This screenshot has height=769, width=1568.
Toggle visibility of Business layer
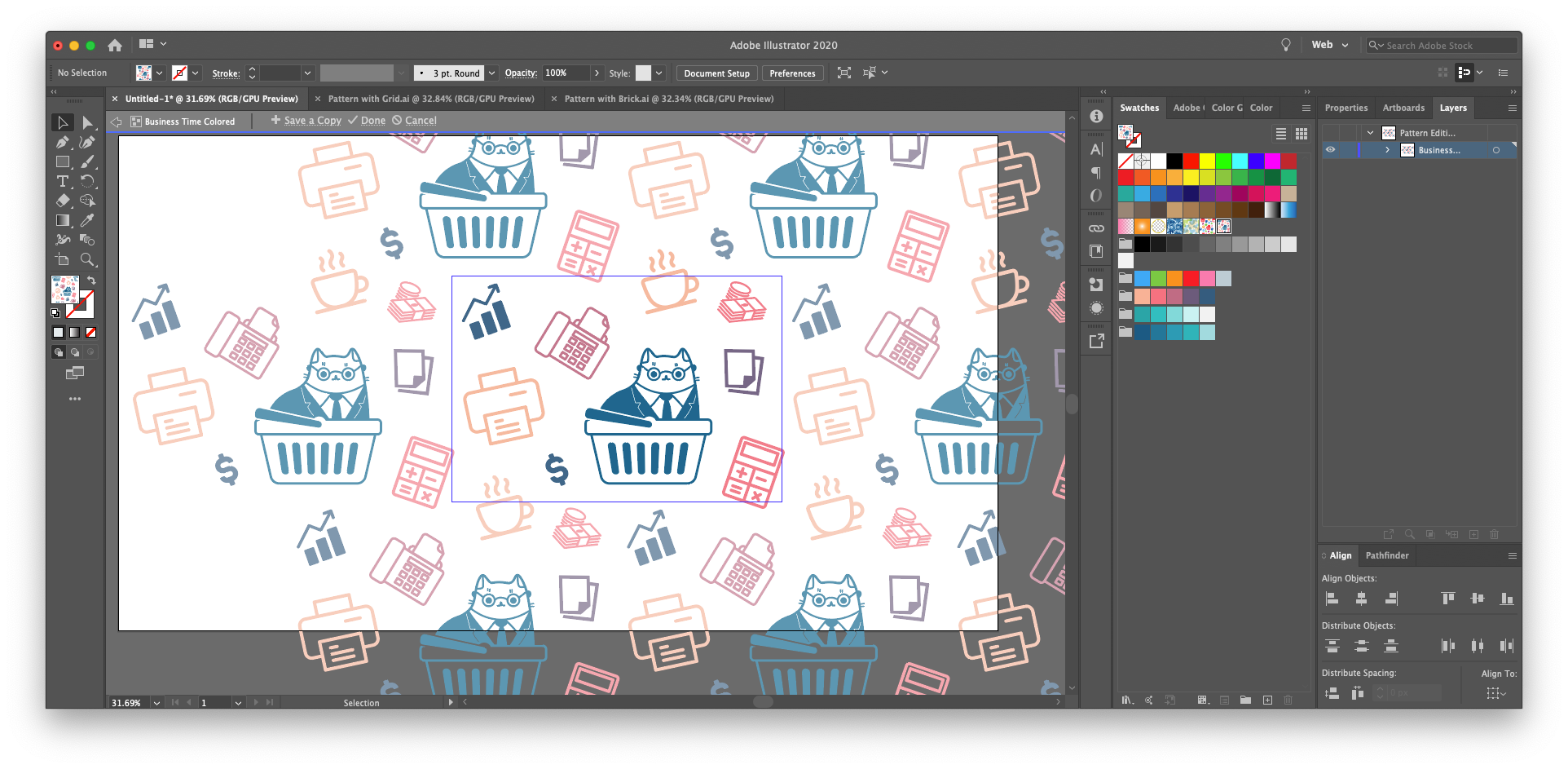(x=1330, y=150)
